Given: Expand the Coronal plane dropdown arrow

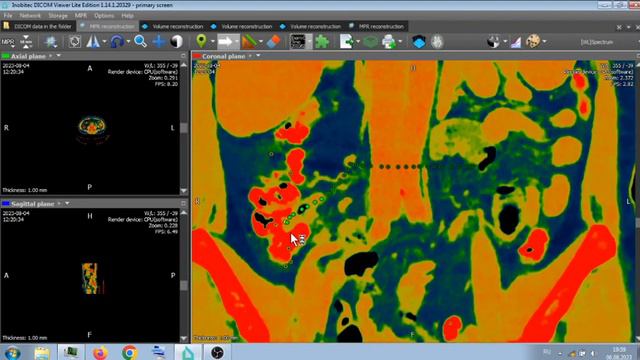Looking at the screenshot, I should (x=258, y=56).
